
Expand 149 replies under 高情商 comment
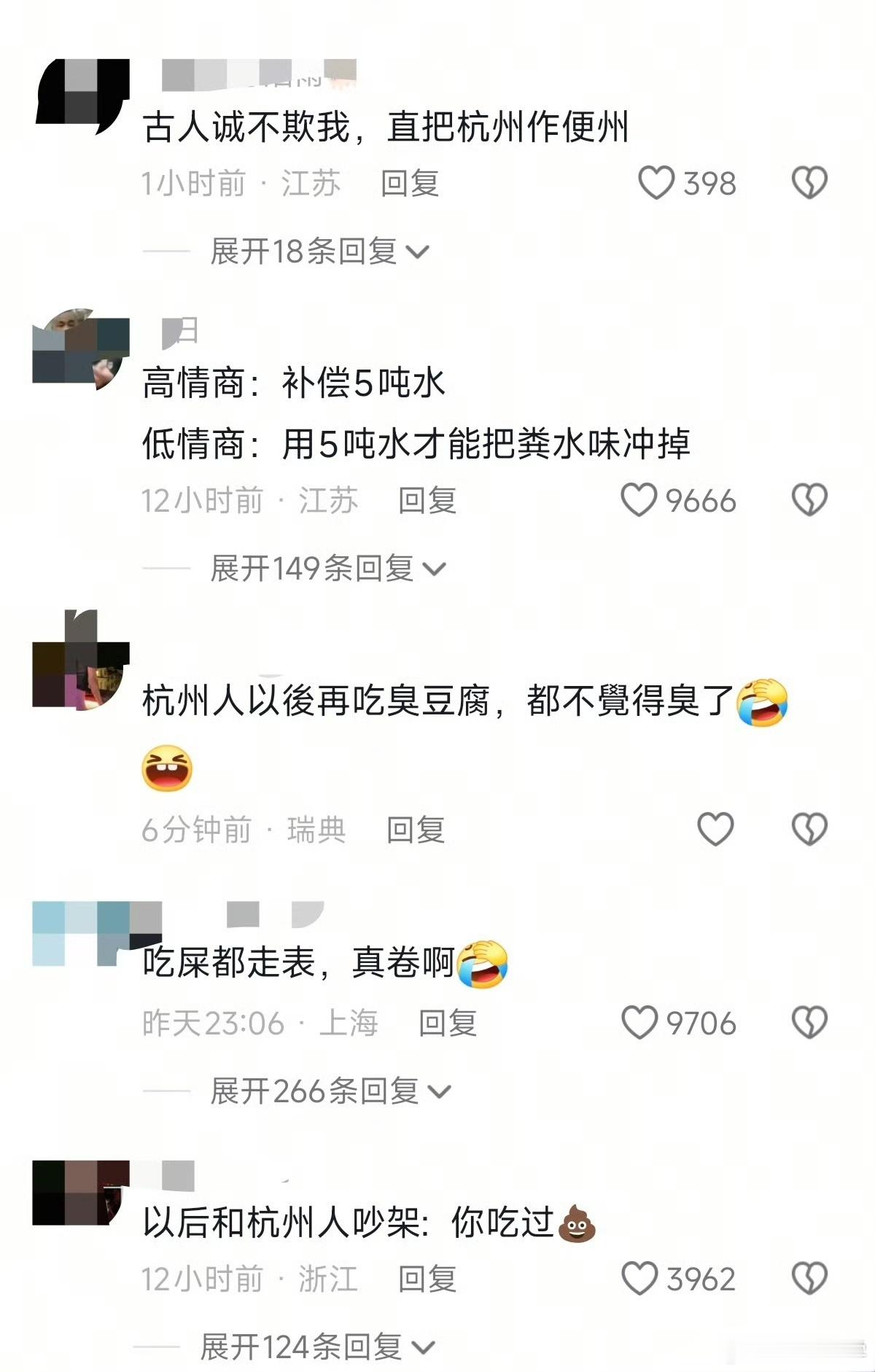pos(328,569)
